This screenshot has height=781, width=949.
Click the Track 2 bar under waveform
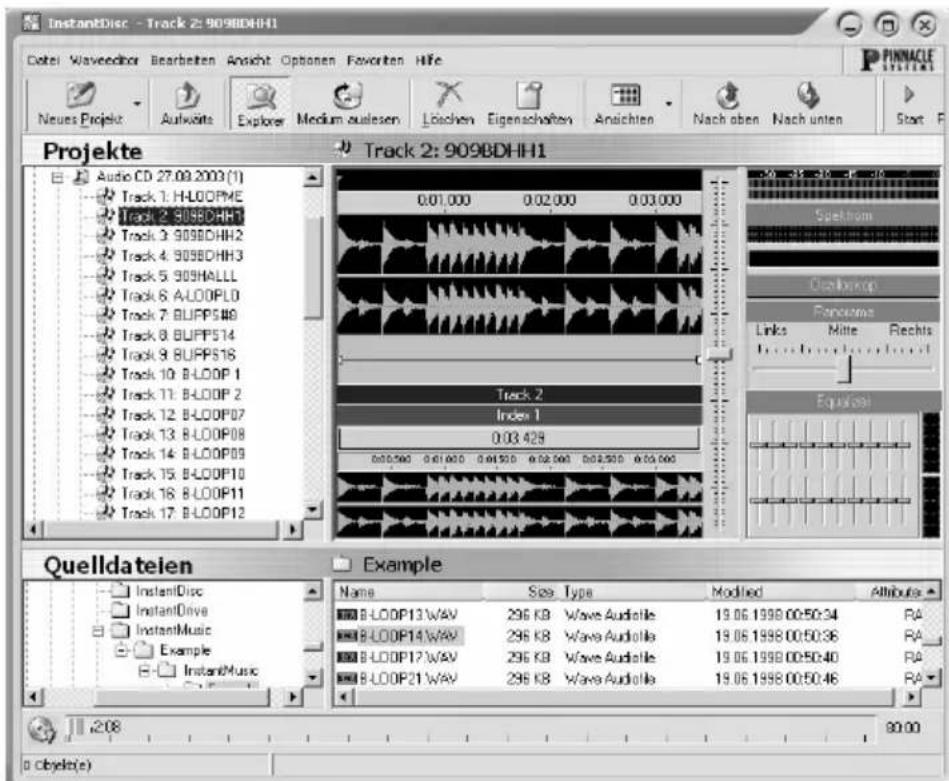point(519,395)
